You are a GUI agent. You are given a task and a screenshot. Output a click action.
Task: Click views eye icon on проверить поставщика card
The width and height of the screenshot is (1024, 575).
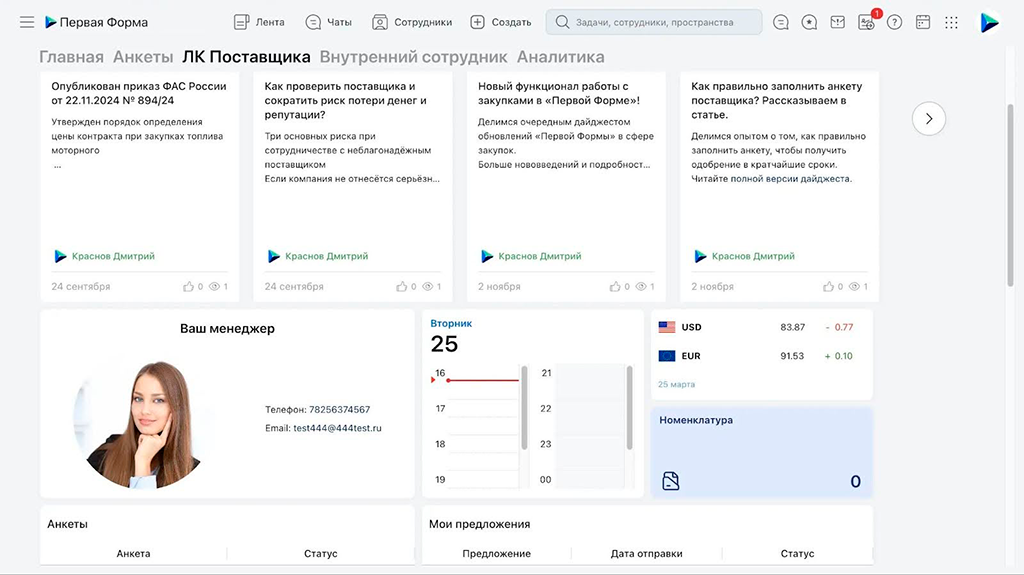(428, 286)
